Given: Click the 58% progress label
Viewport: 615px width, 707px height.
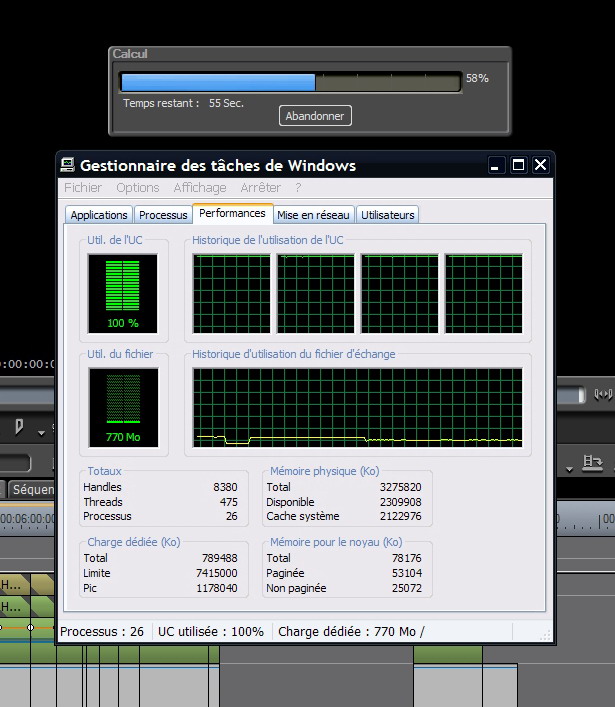Looking at the screenshot, I should 477,78.
